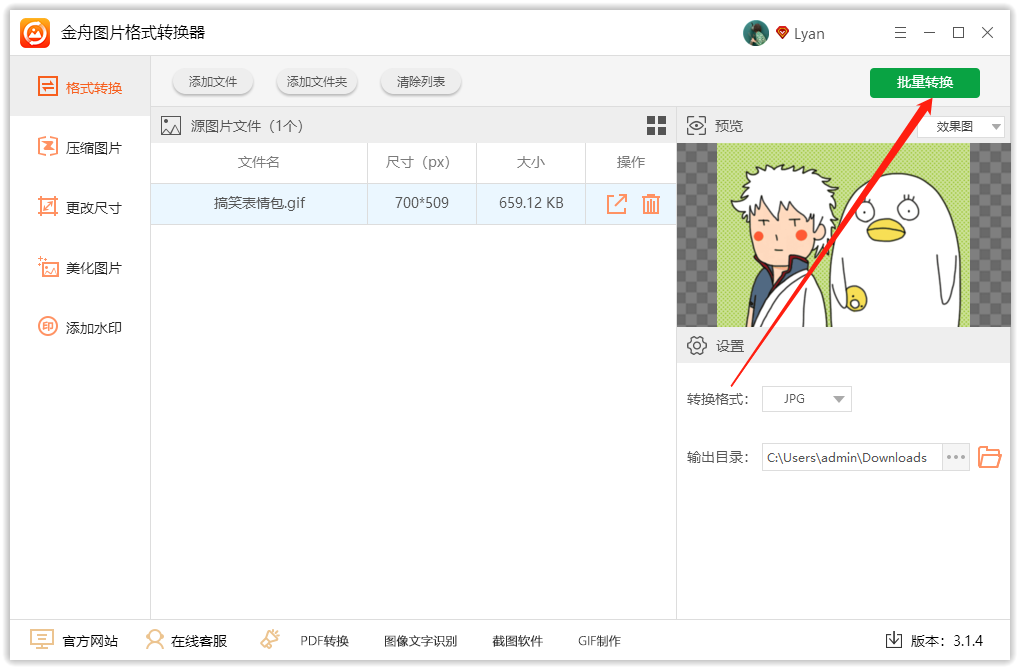Click the 在线客服 customer service headset icon
The height and width of the screenshot is (670, 1020).
pyautogui.click(x=155, y=640)
